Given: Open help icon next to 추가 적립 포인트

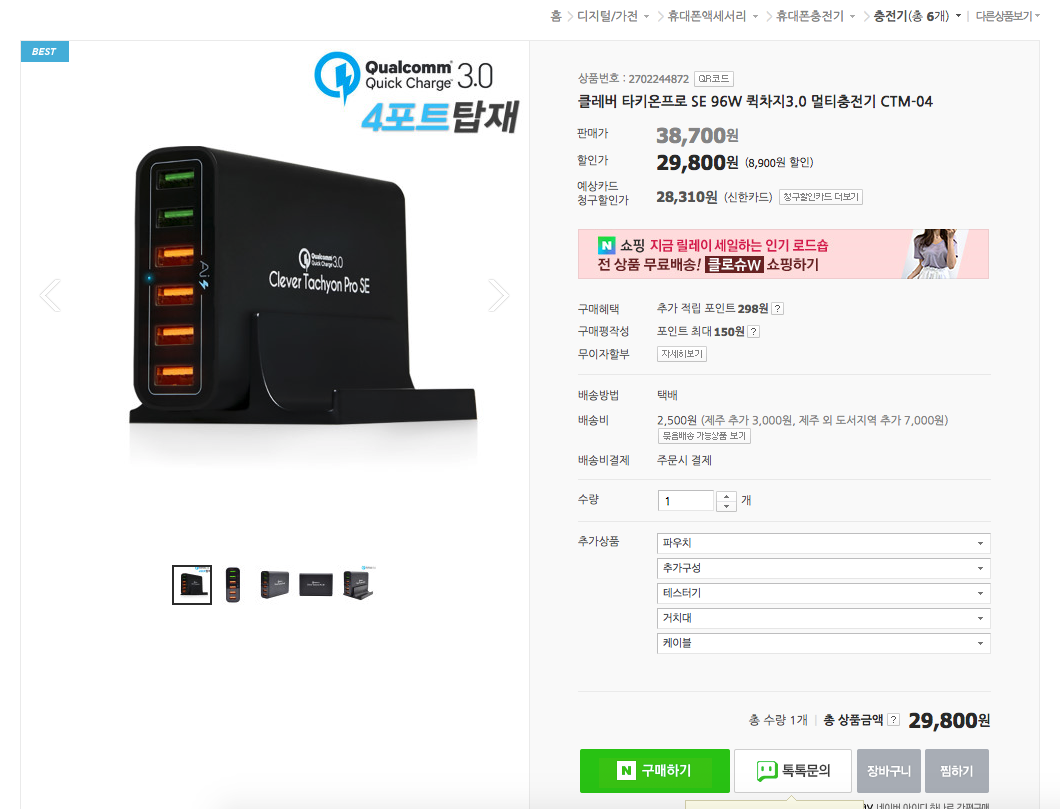Looking at the screenshot, I should click(777, 309).
